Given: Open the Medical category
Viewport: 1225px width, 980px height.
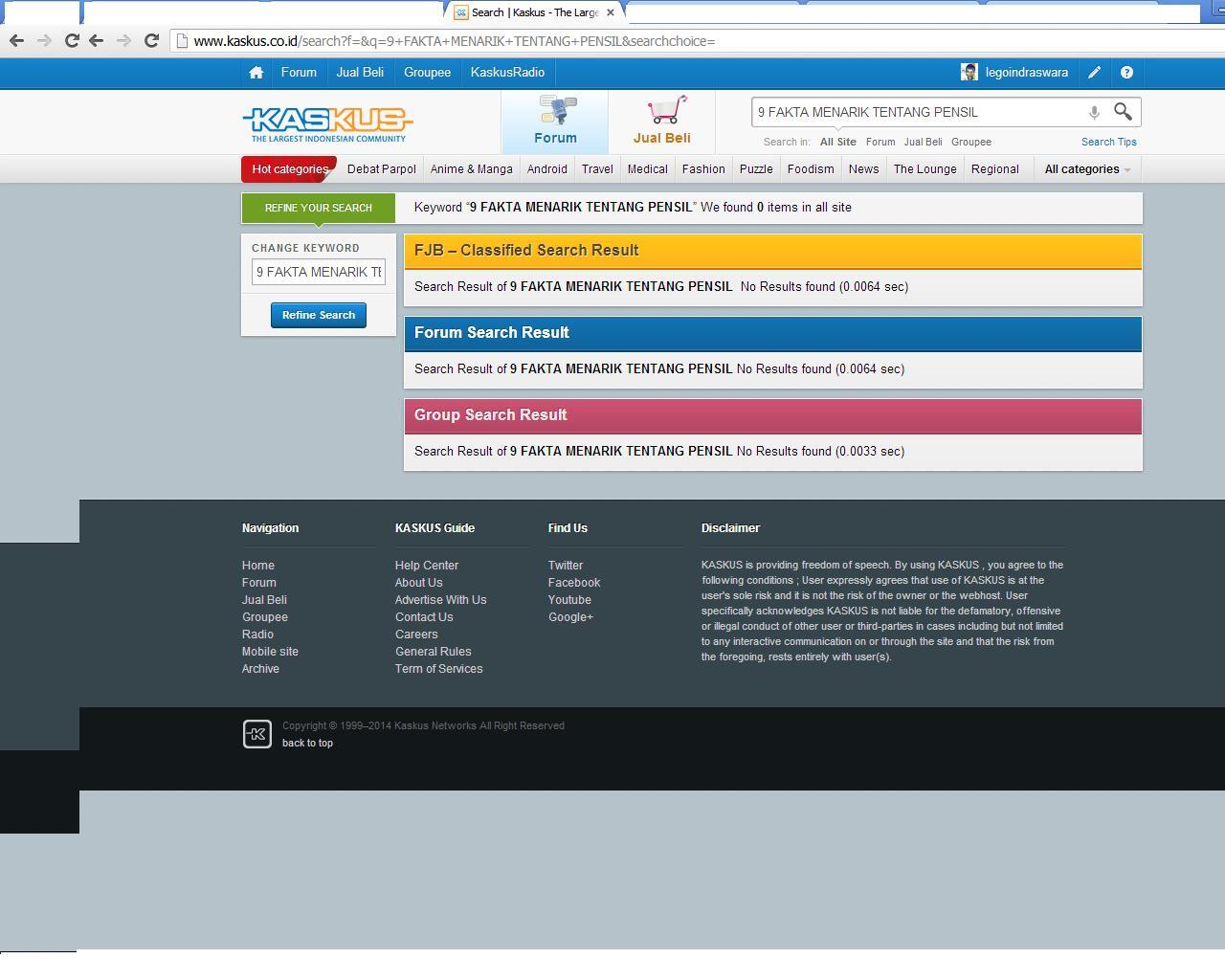Looking at the screenshot, I should 648,169.
